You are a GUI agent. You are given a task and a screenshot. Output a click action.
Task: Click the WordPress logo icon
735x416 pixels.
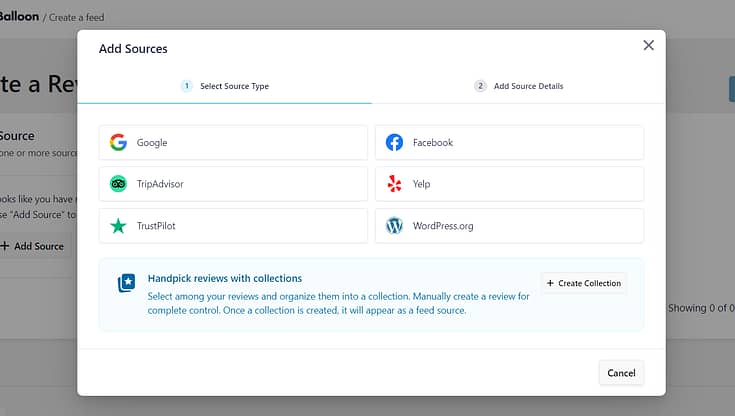pos(394,226)
